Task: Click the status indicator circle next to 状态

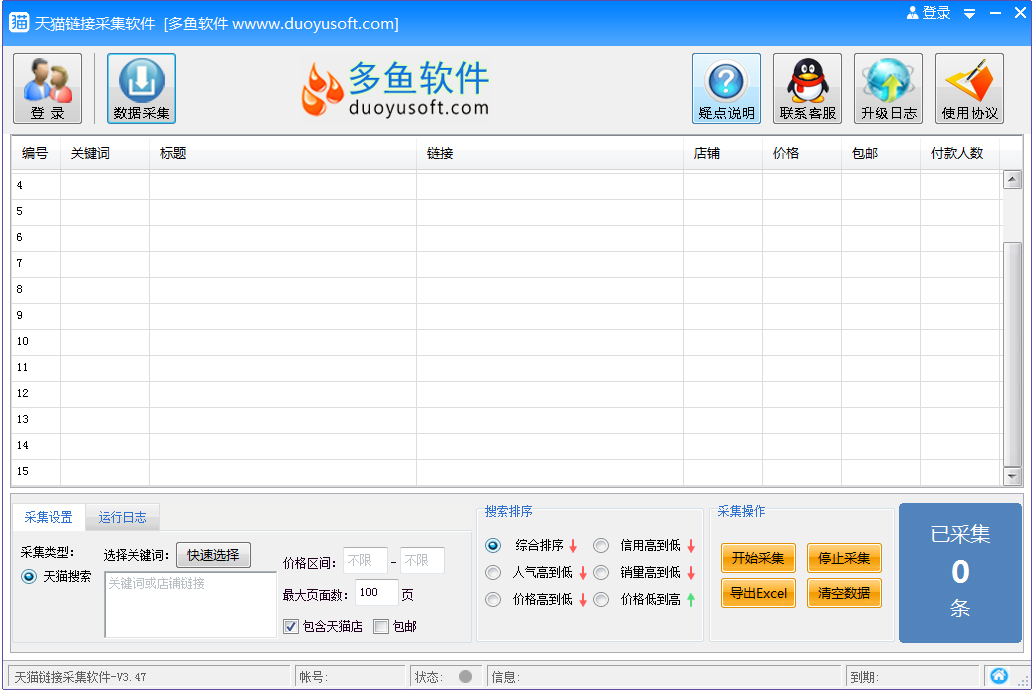Action: 465,676
